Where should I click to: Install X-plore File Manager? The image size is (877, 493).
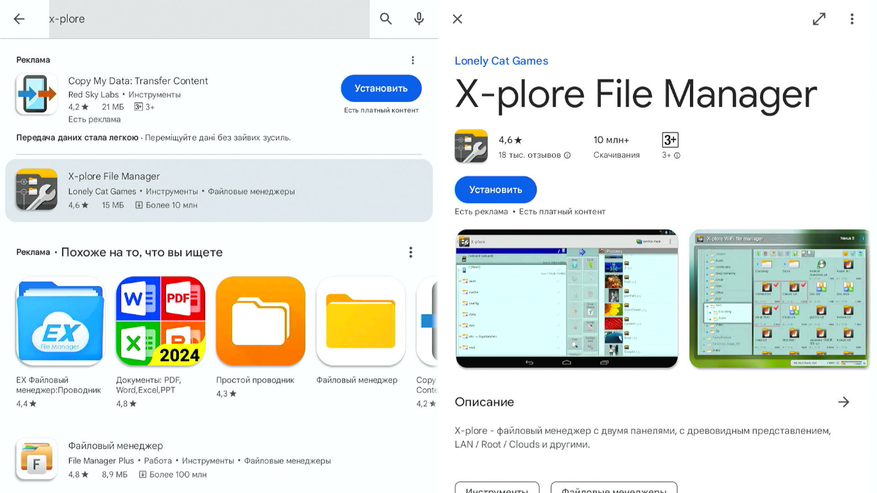coord(496,190)
